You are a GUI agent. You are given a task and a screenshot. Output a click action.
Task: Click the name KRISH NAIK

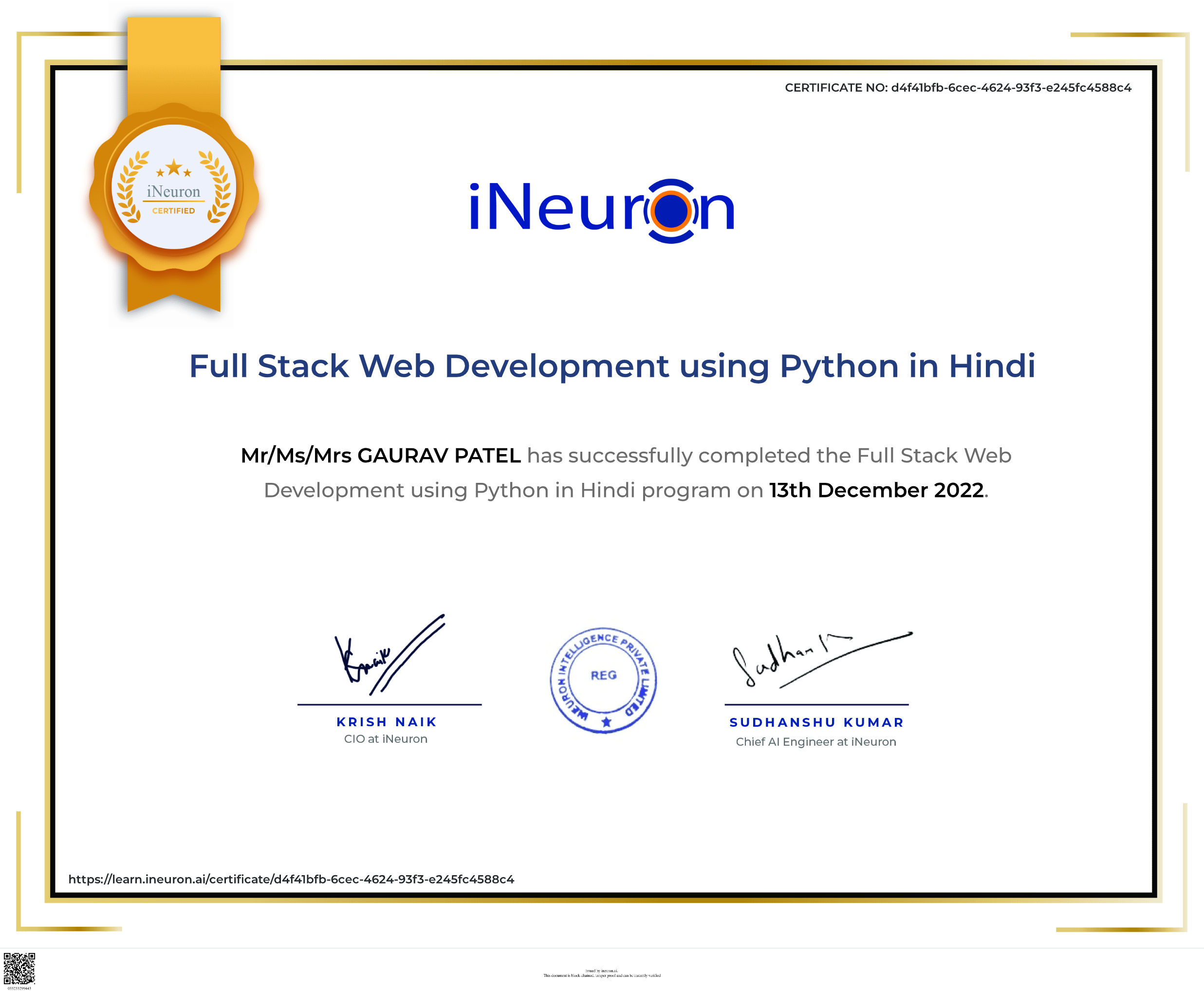[387, 722]
